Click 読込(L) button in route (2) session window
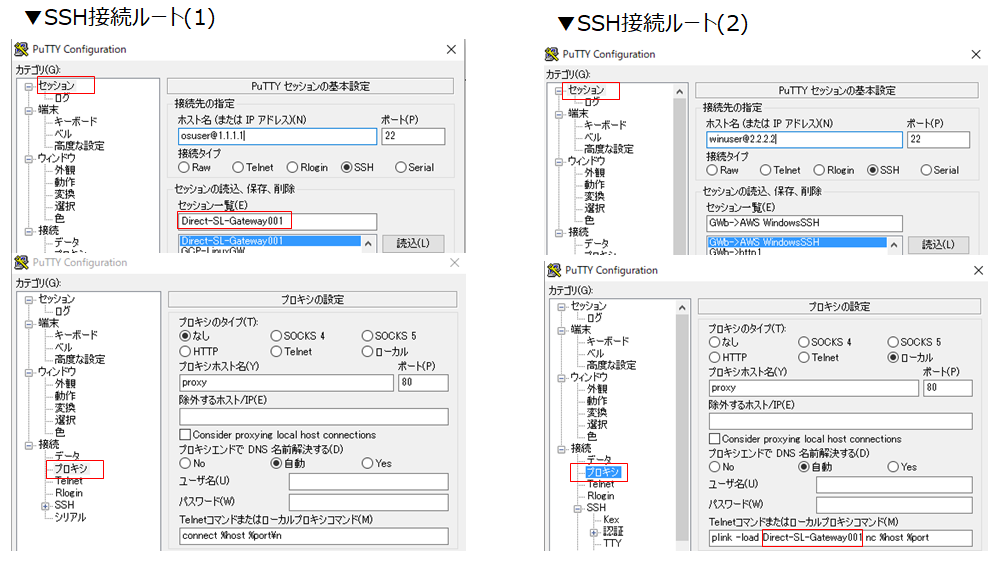Image resolution: width=992 pixels, height=564 pixels. (938, 245)
